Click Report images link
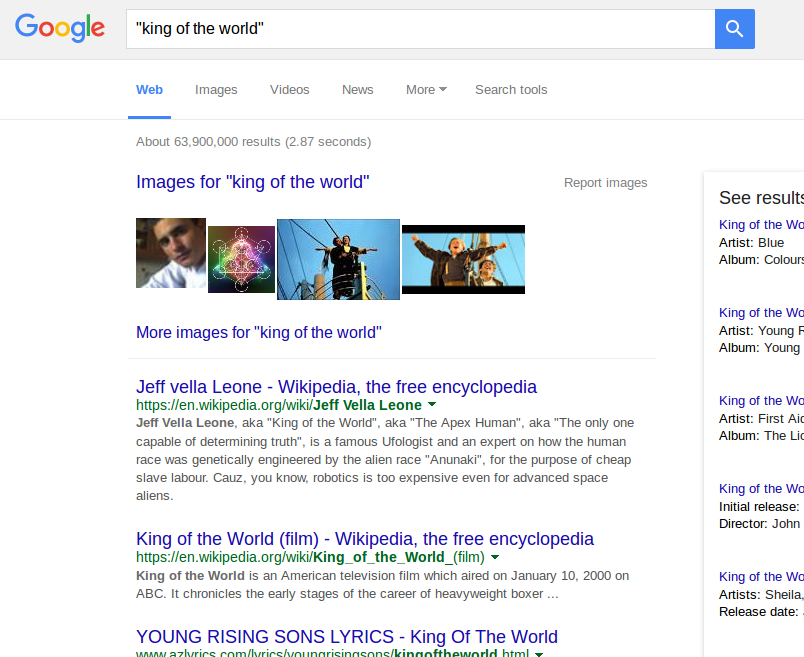 click(x=606, y=183)
